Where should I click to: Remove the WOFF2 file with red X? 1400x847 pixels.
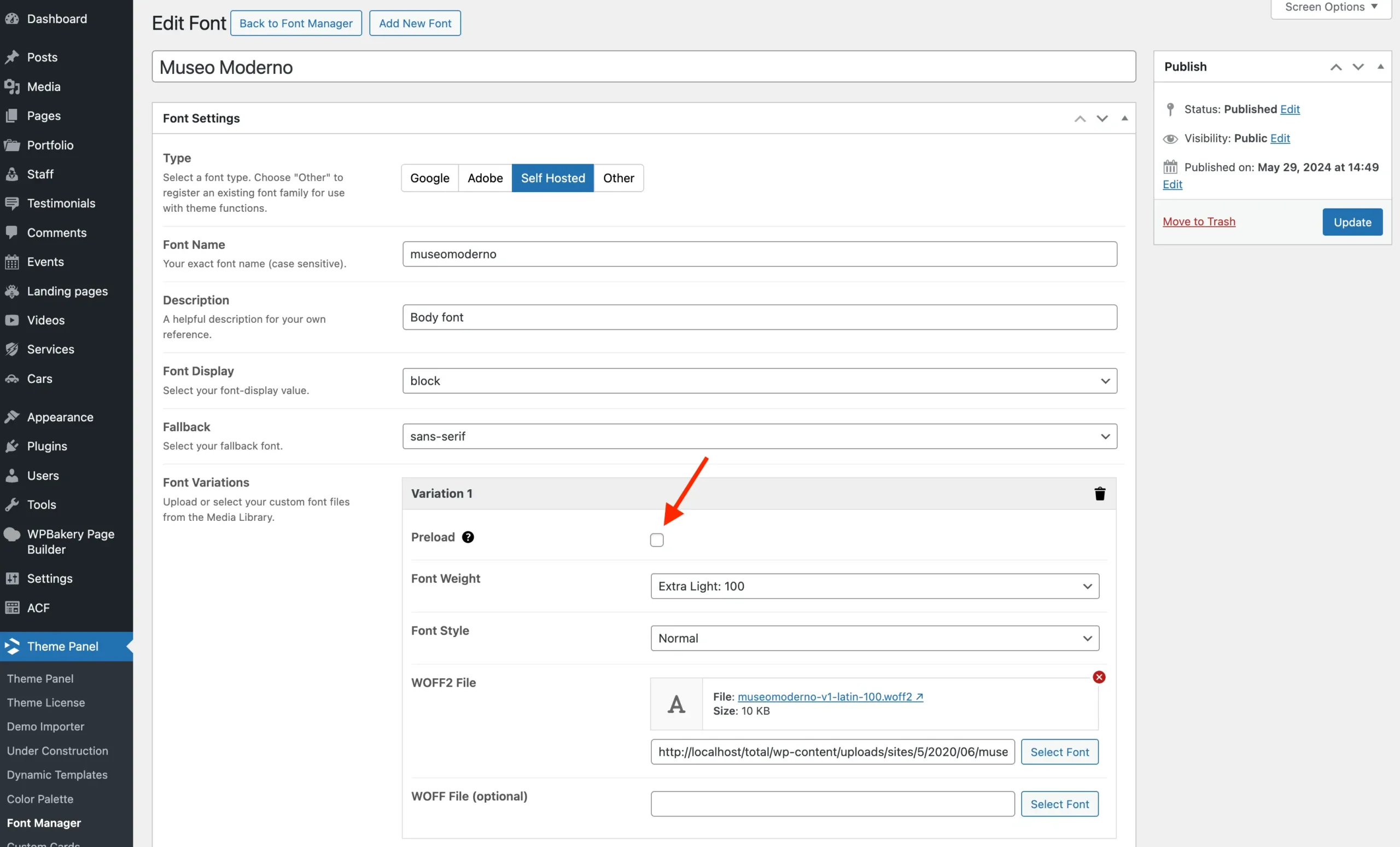[1099, 677]
